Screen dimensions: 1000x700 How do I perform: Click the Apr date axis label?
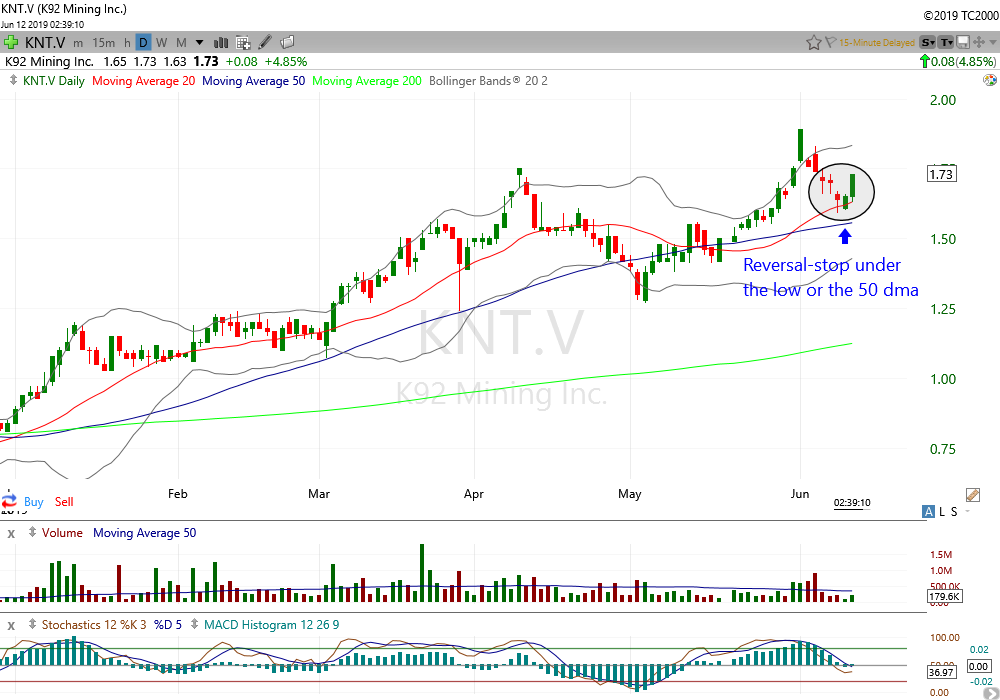coord(474,493)
